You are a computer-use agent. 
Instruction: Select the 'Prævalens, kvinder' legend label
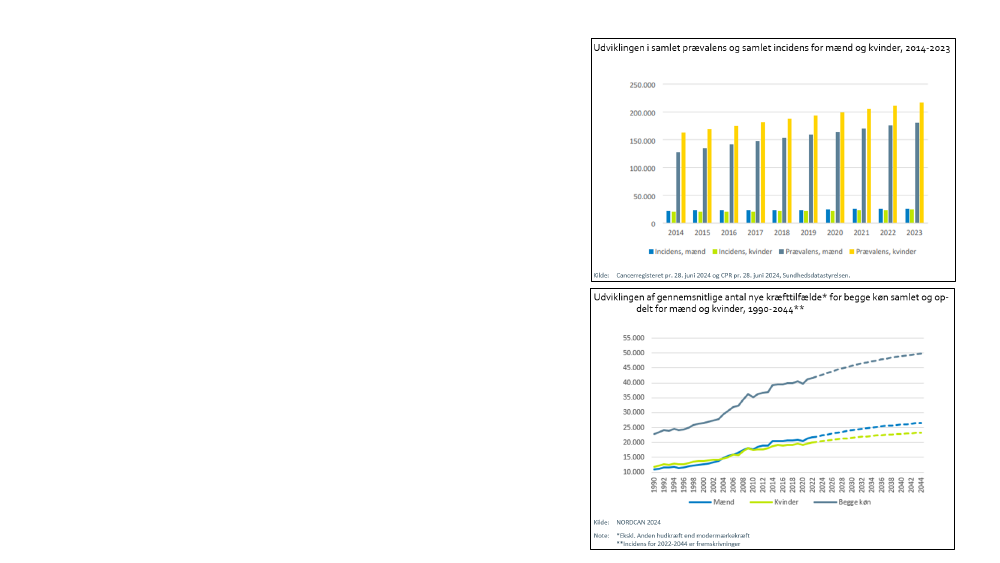[x=886, y=252]
